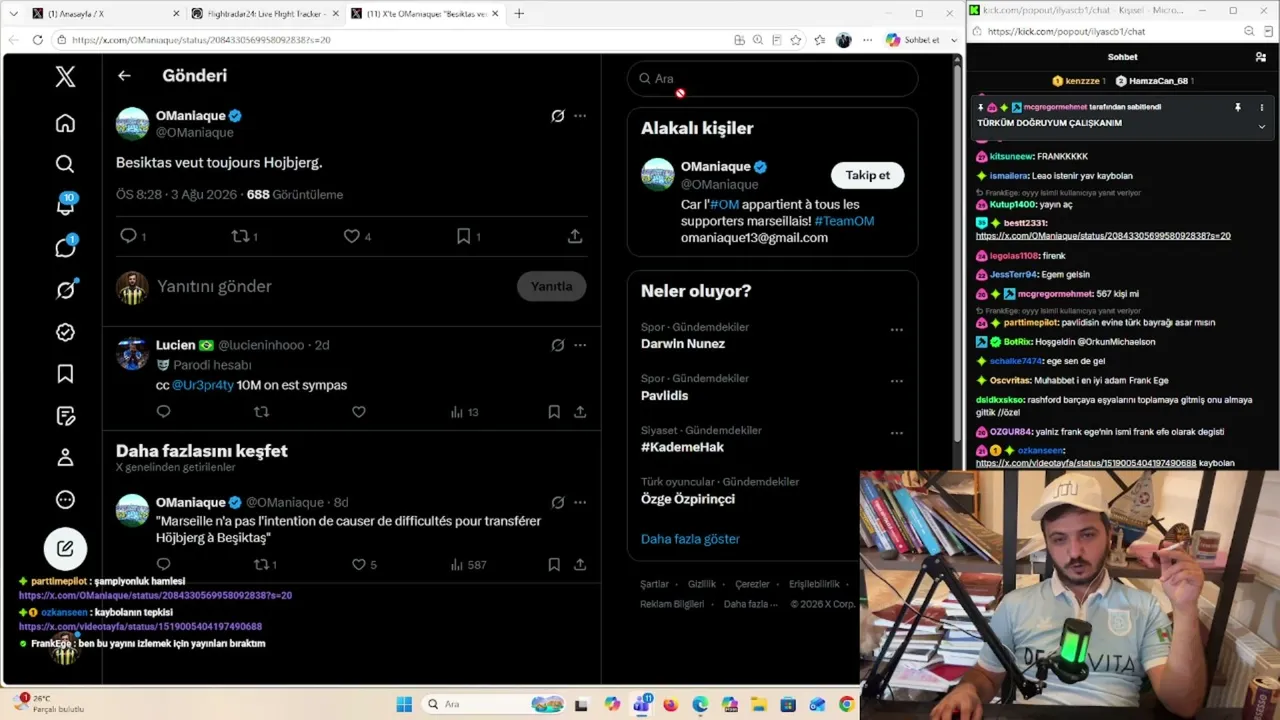The image size is (1280, 720).
Task: Open Özge Özpirinçci trending topic
Action: 688,499
